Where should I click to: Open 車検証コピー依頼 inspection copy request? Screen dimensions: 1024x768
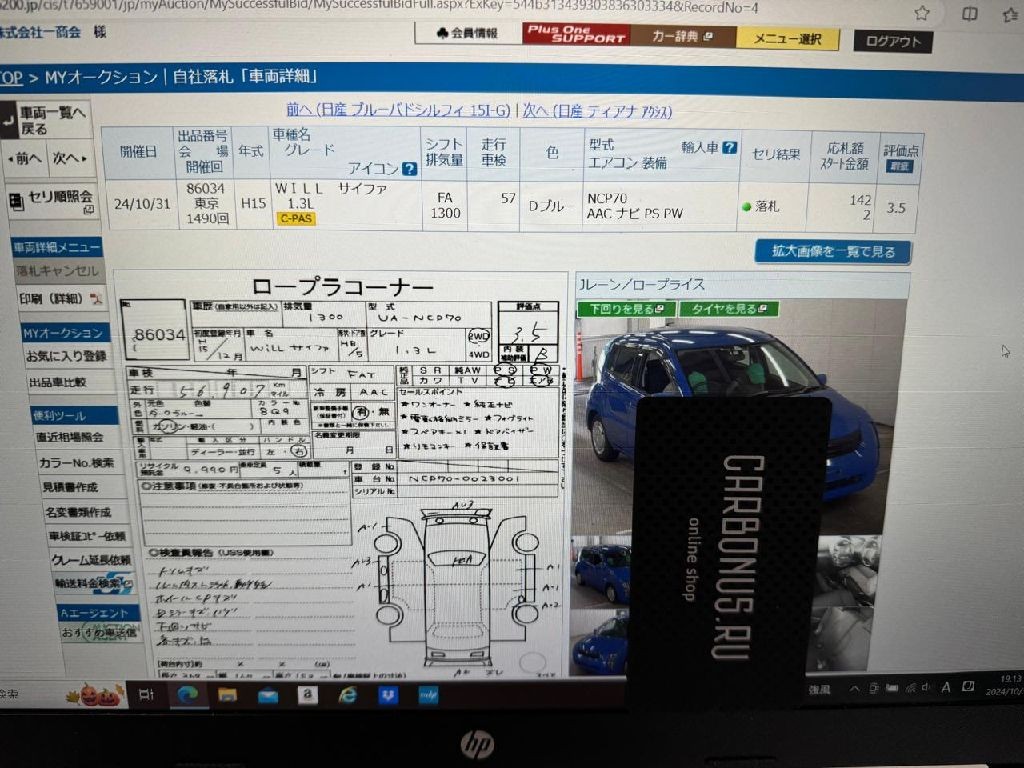click(x=87, y=536)
